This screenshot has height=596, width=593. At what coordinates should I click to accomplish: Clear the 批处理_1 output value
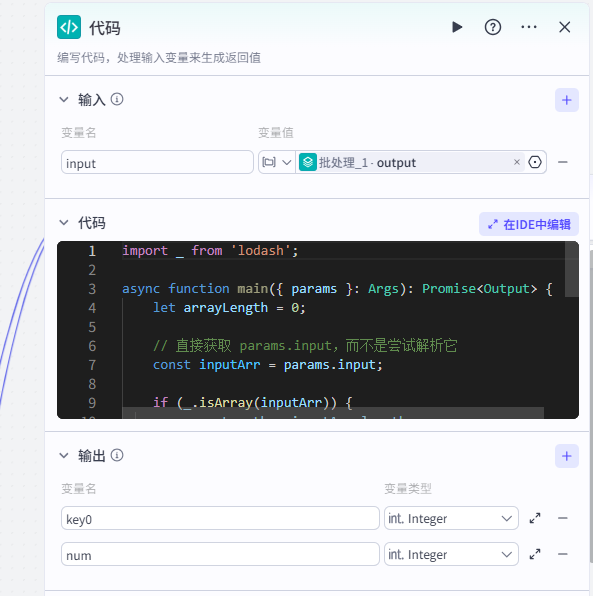coord(517,162)
